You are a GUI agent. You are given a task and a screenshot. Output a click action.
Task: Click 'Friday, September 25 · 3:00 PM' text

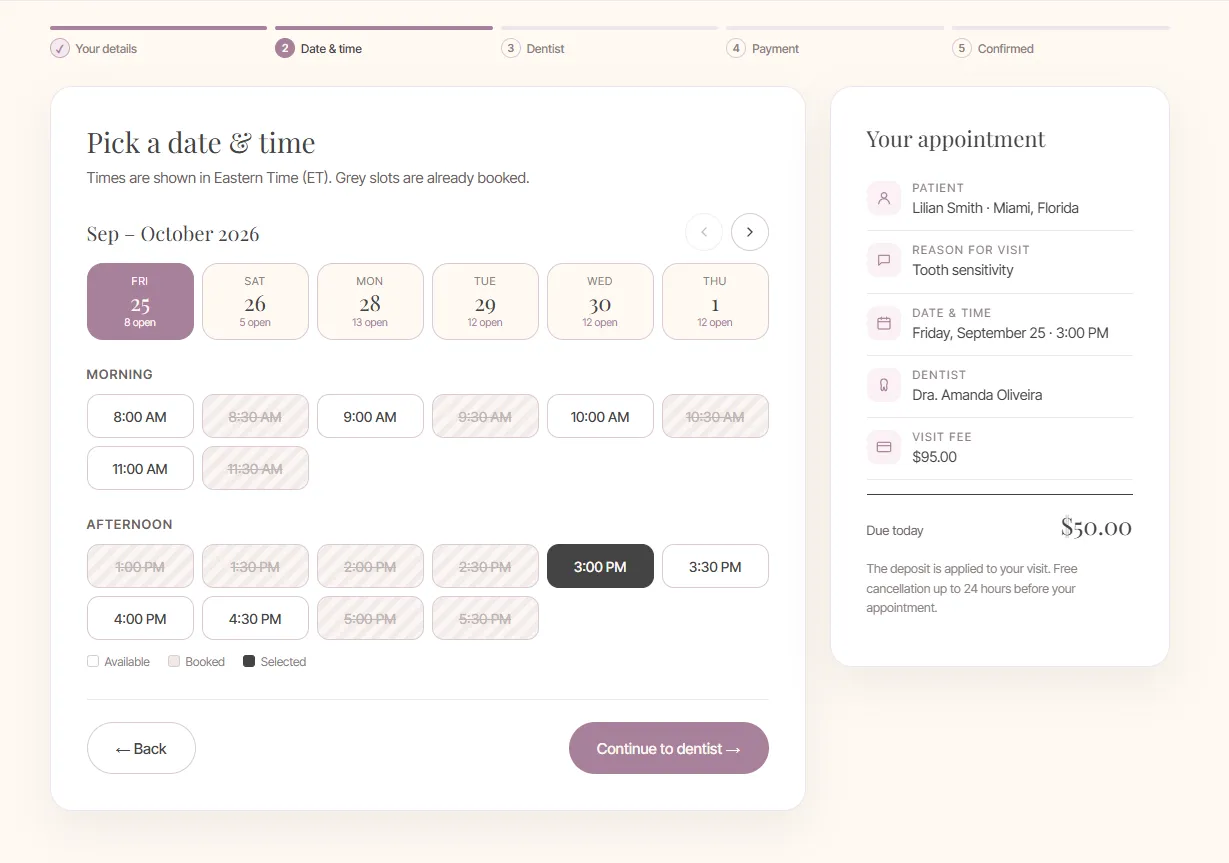tap(1010, 333)
